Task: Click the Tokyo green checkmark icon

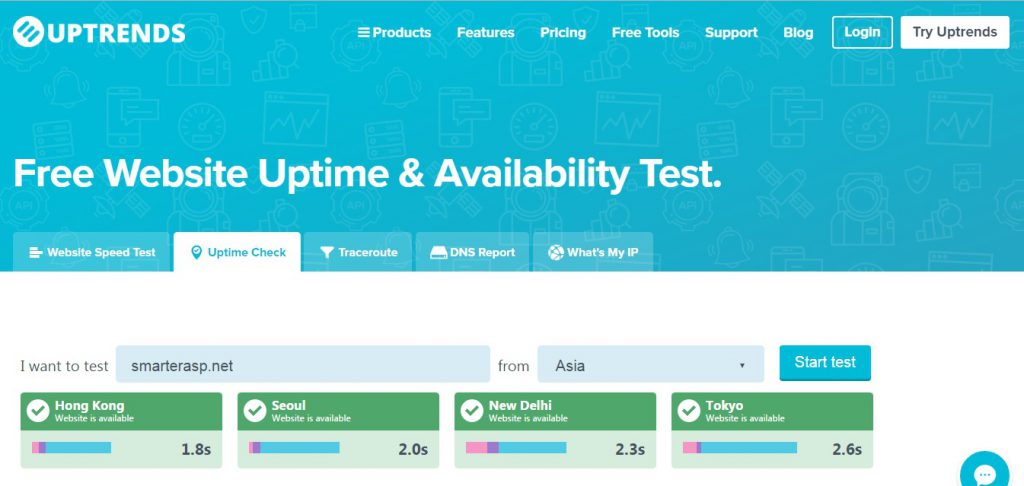Action: (688, 411)
